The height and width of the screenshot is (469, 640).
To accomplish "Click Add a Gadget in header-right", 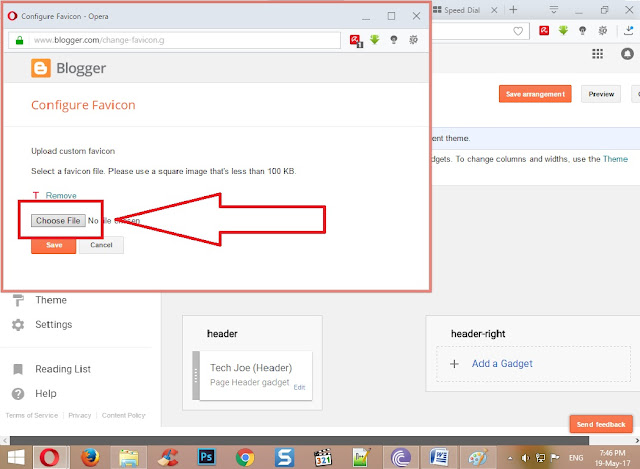I will [502, 363].
